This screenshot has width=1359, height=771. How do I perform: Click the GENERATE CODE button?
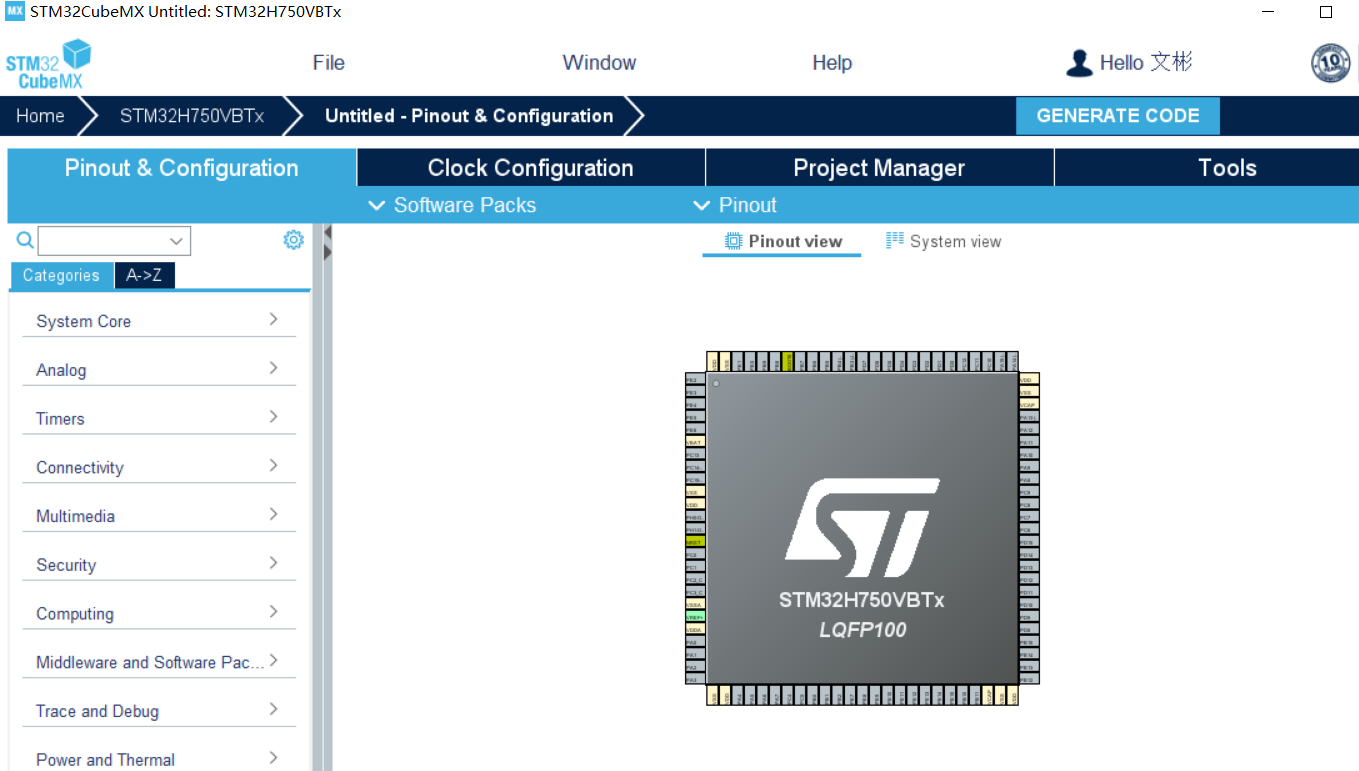tap(1118, 116)
